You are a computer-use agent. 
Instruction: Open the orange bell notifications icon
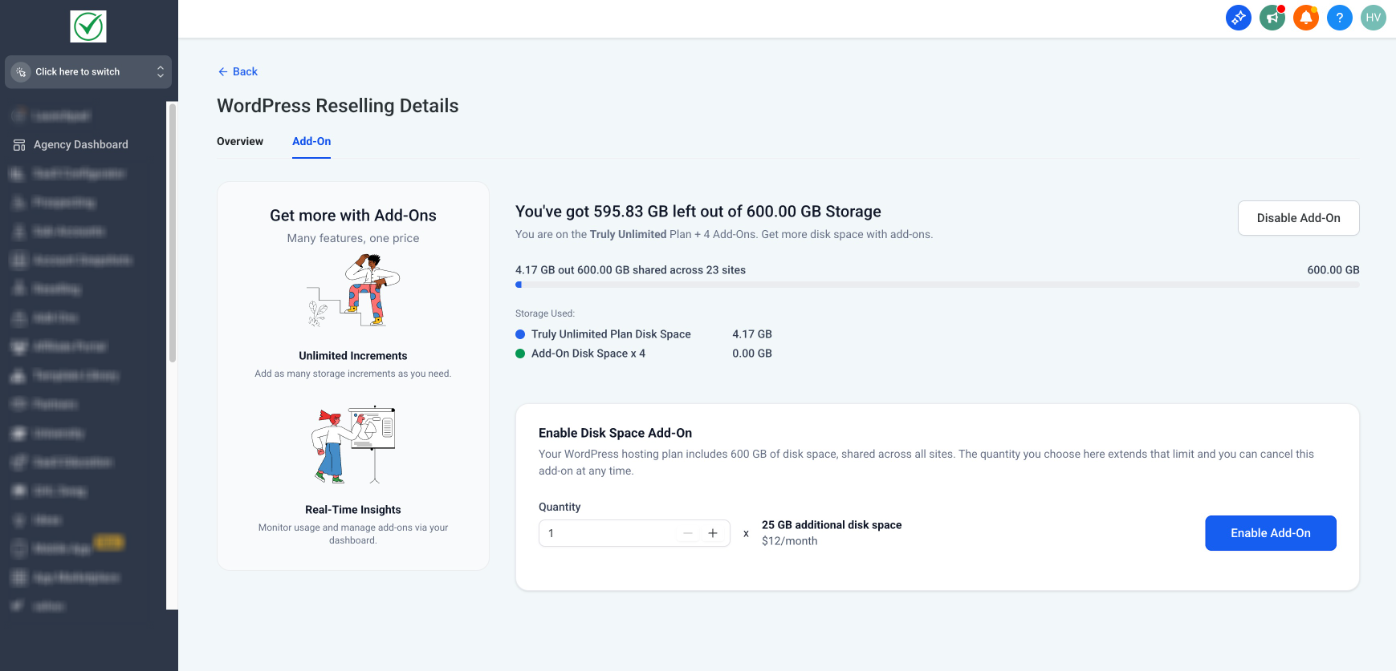pyautogui.click(x=1306, y=17)
